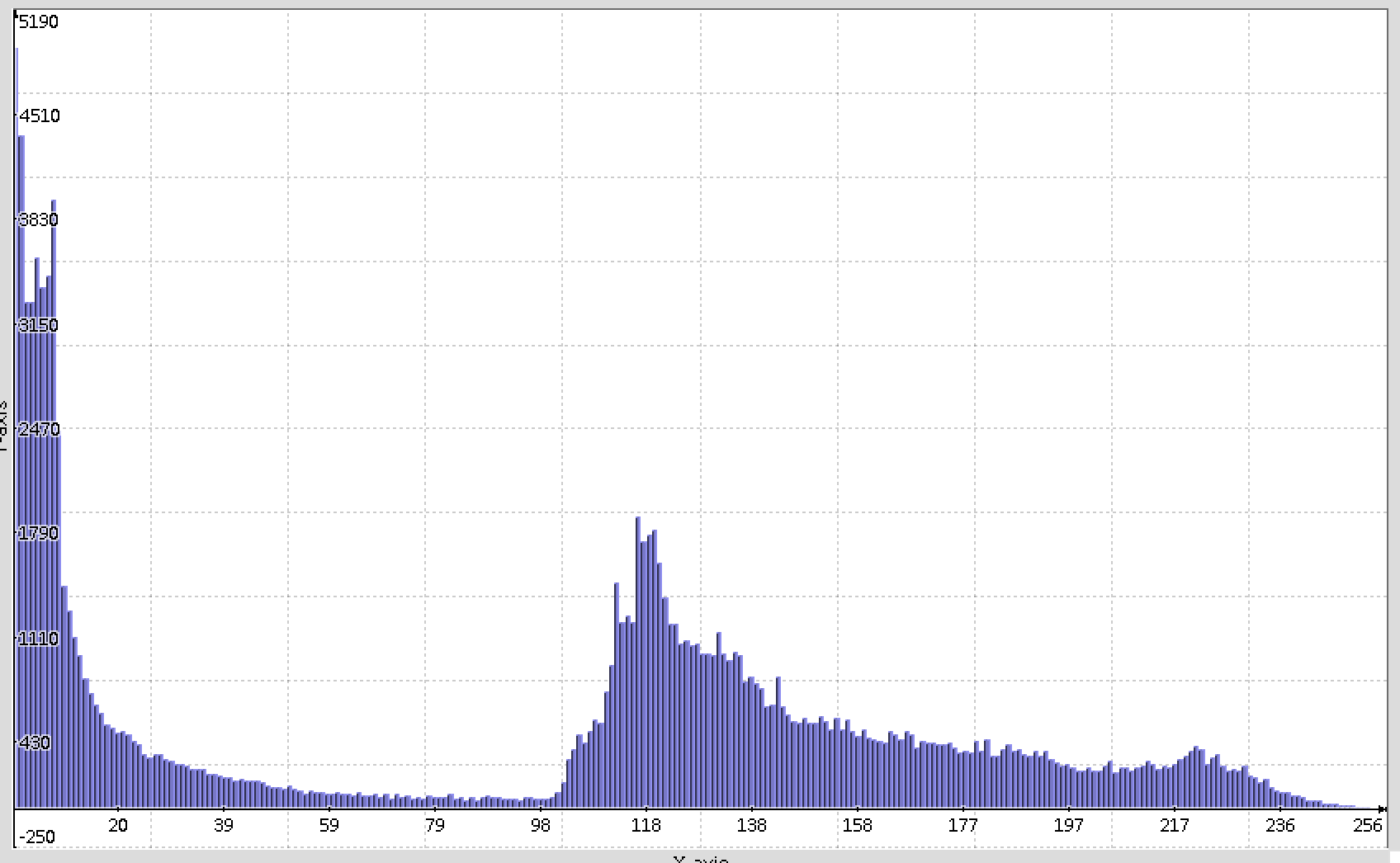
Task: Click the Y-axis label 3830
Action: click(x=39, y=219)
